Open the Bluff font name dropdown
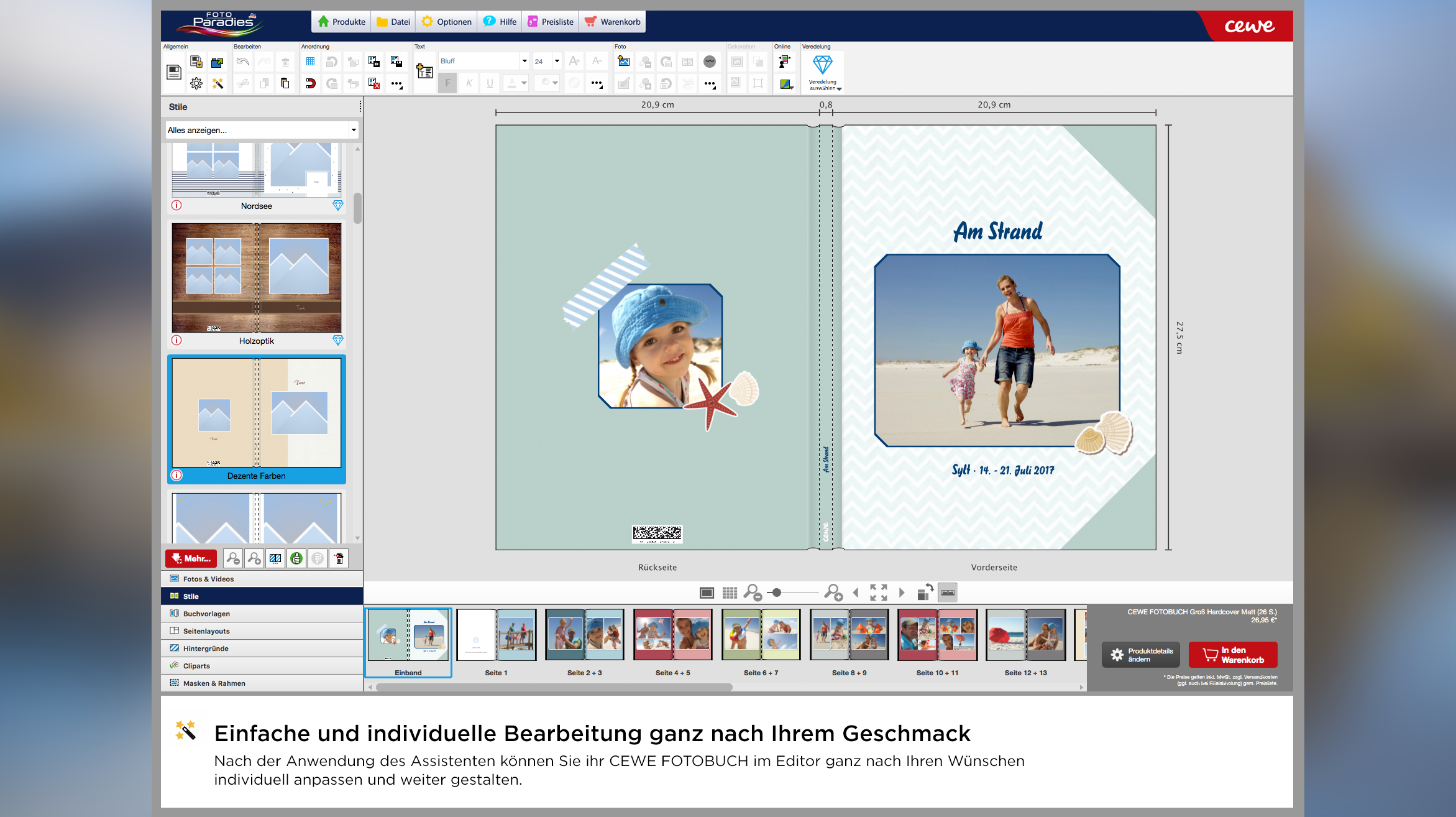Screen dimensions: 1456x817 (524, 61)
